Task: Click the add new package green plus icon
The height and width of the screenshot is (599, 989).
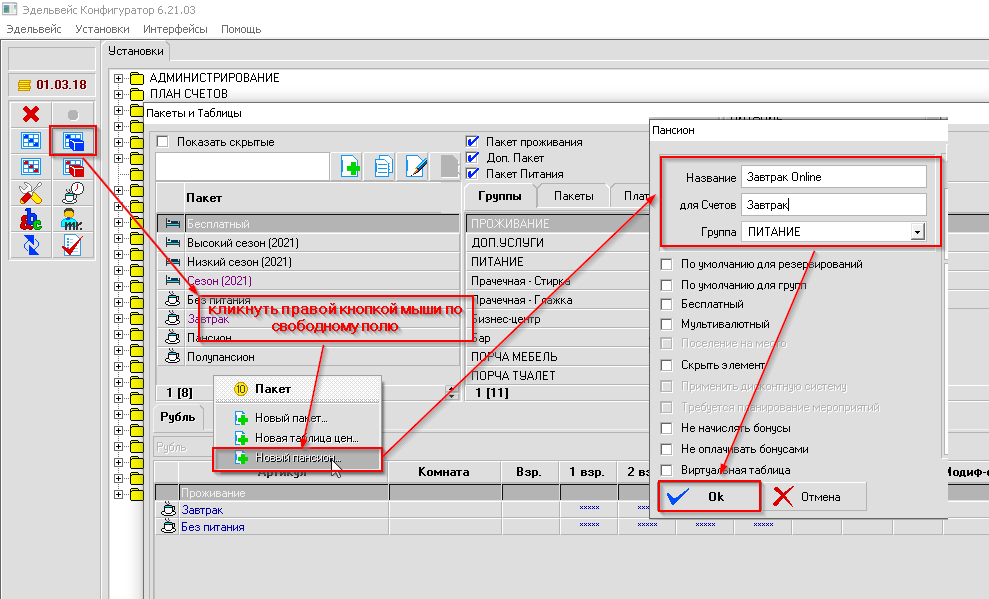Action: 351,167
